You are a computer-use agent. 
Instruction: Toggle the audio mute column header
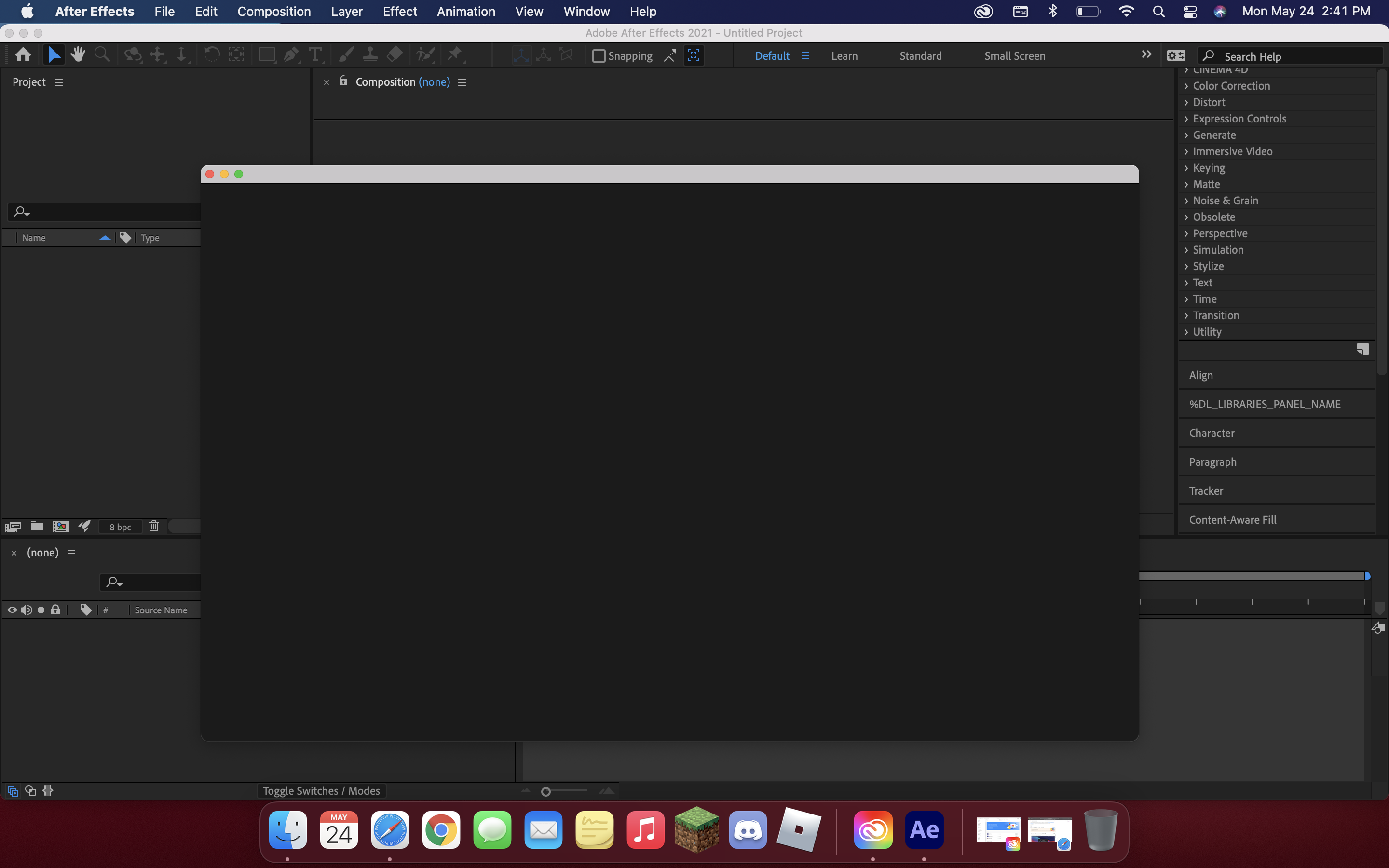[x=27, y=610]
